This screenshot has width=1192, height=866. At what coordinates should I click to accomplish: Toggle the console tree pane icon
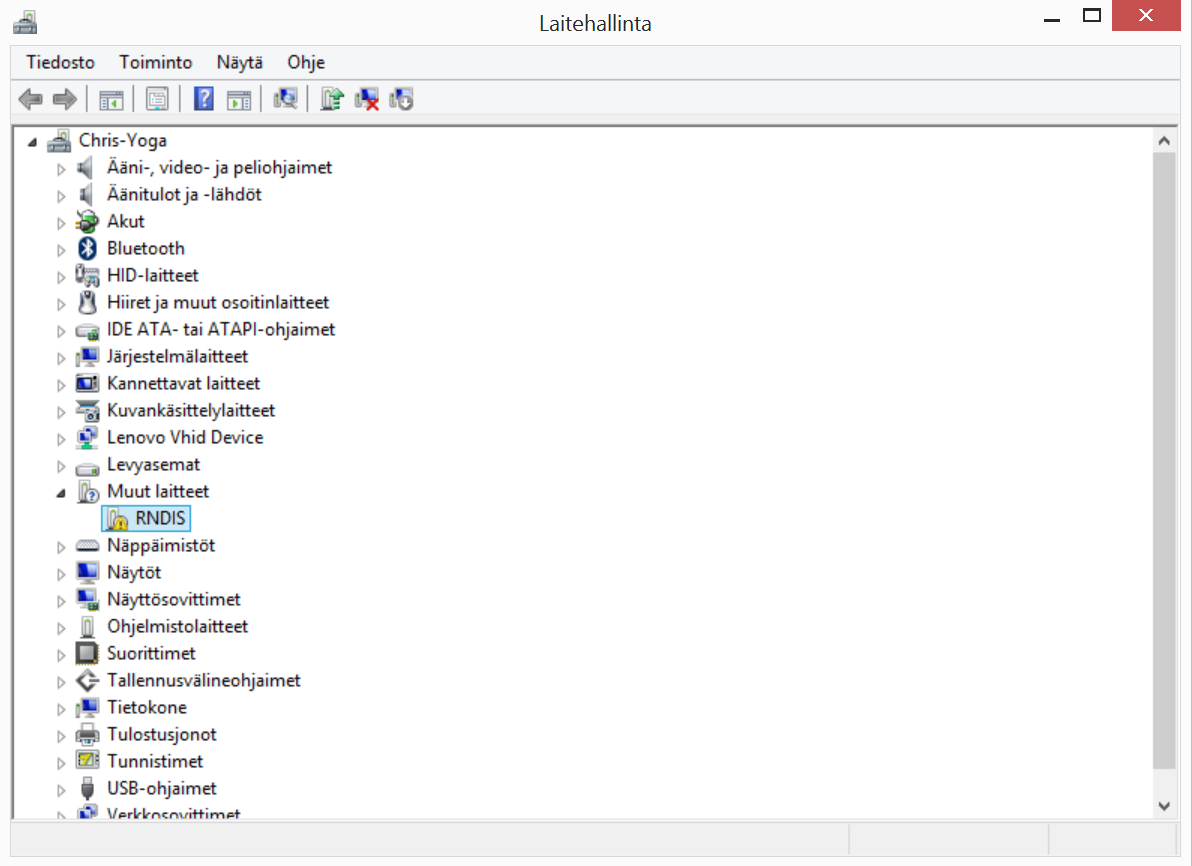[x=111, y=98]
